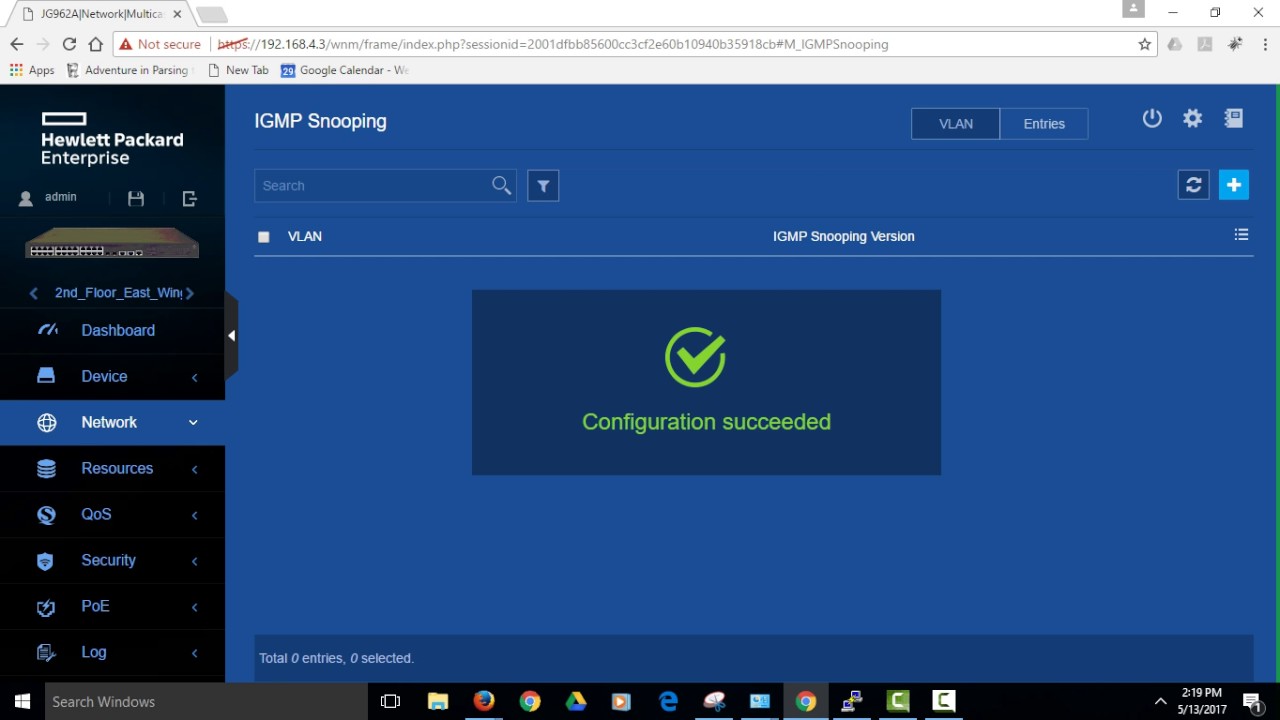Open Dashboard in the sidebar
Screen dimensions: 1280x720
coord(112,330)
